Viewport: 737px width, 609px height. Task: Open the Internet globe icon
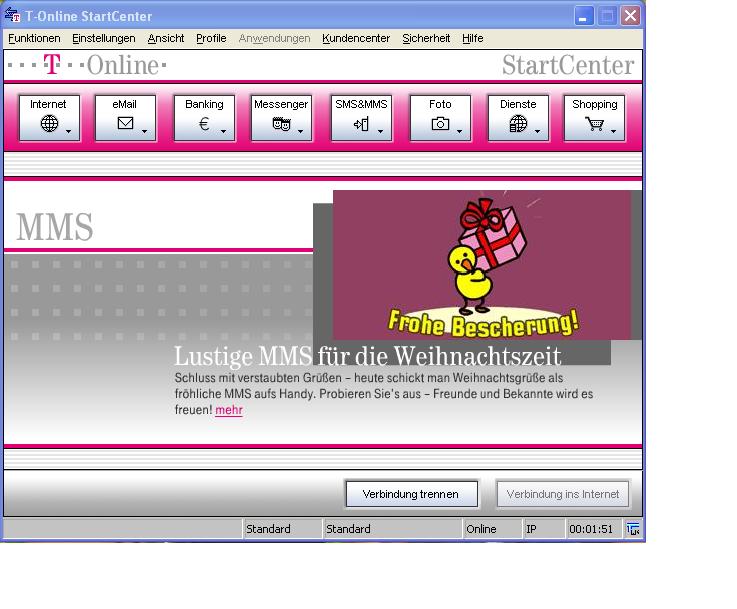(49, 124)
